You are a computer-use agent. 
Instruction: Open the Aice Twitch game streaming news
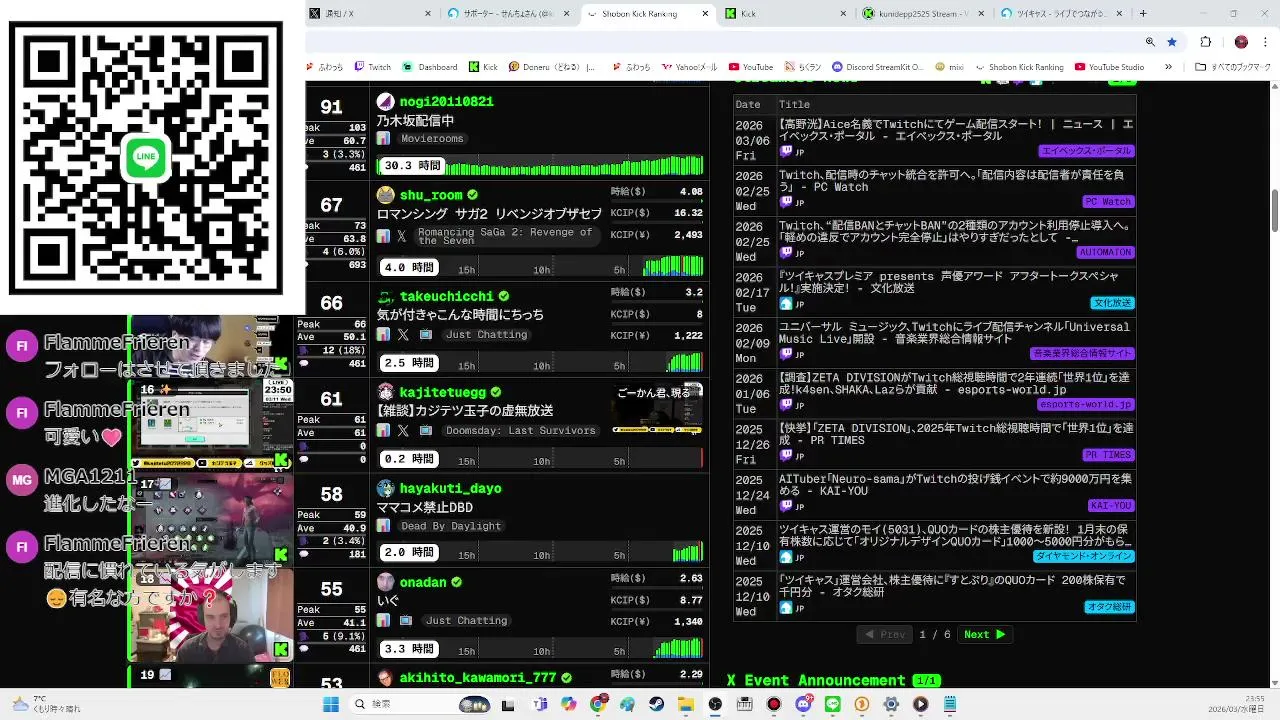[955, 130]
